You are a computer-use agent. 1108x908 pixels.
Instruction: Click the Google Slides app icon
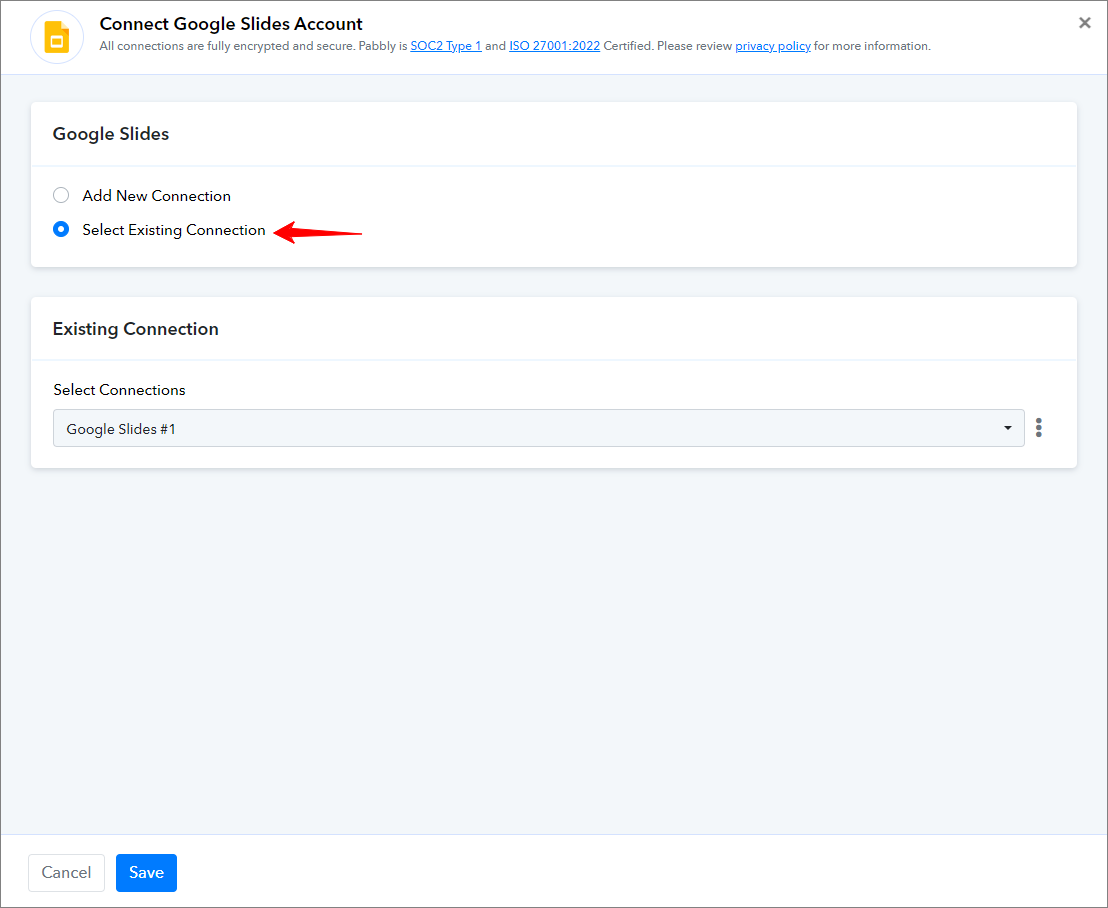[x=57, y=37]
